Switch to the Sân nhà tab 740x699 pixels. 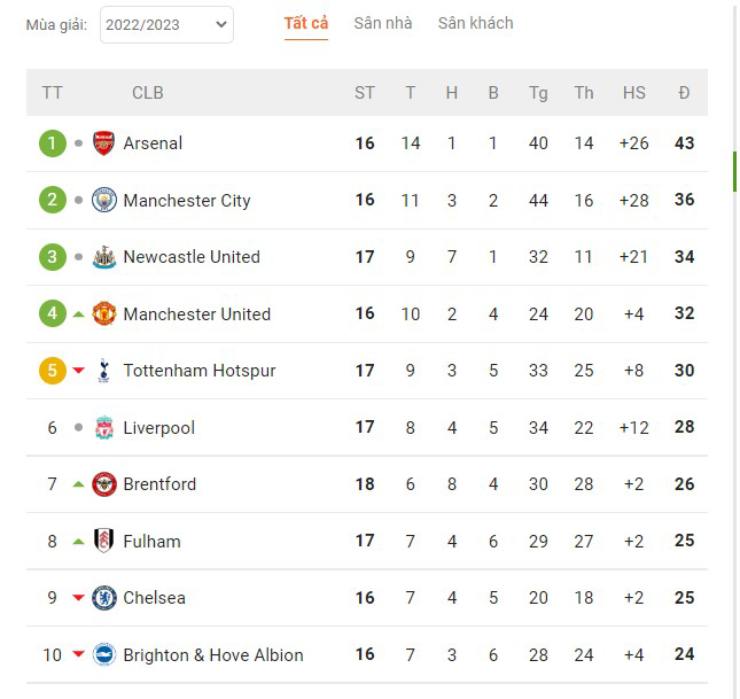click(382, 23)
